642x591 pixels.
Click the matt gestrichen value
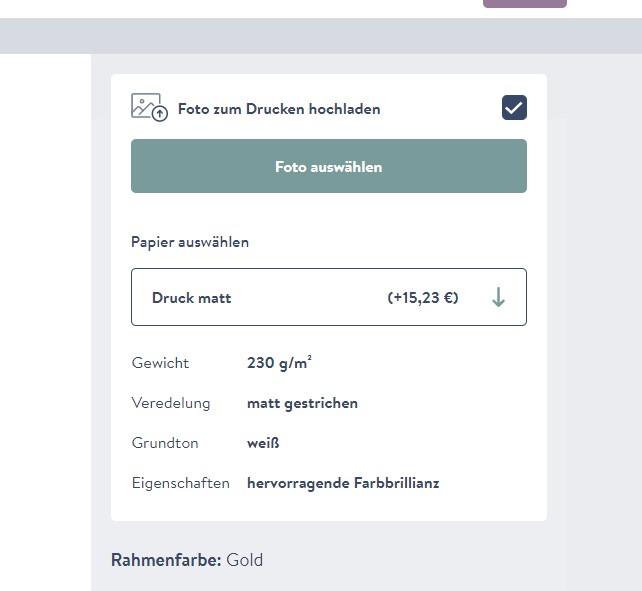302,403
